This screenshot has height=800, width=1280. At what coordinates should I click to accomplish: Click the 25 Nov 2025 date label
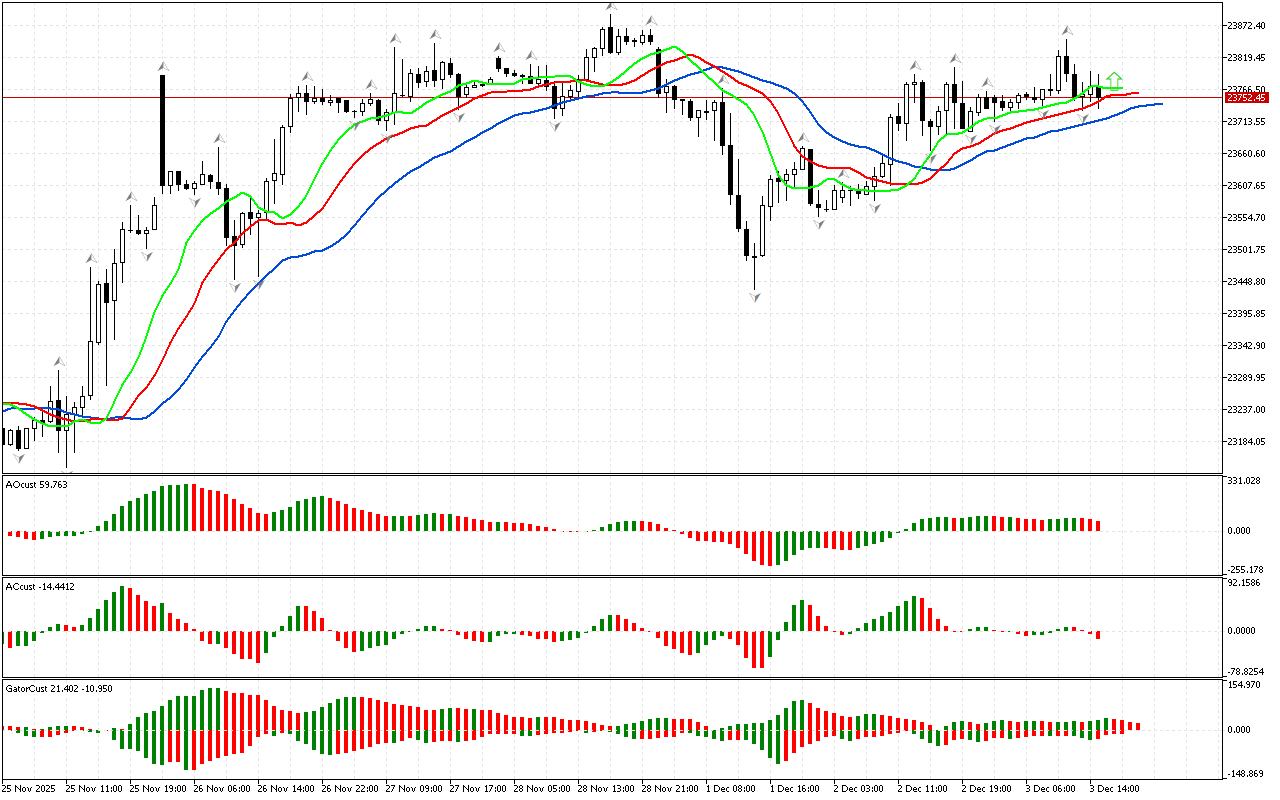pyautogui.click(x=33, y=789)
